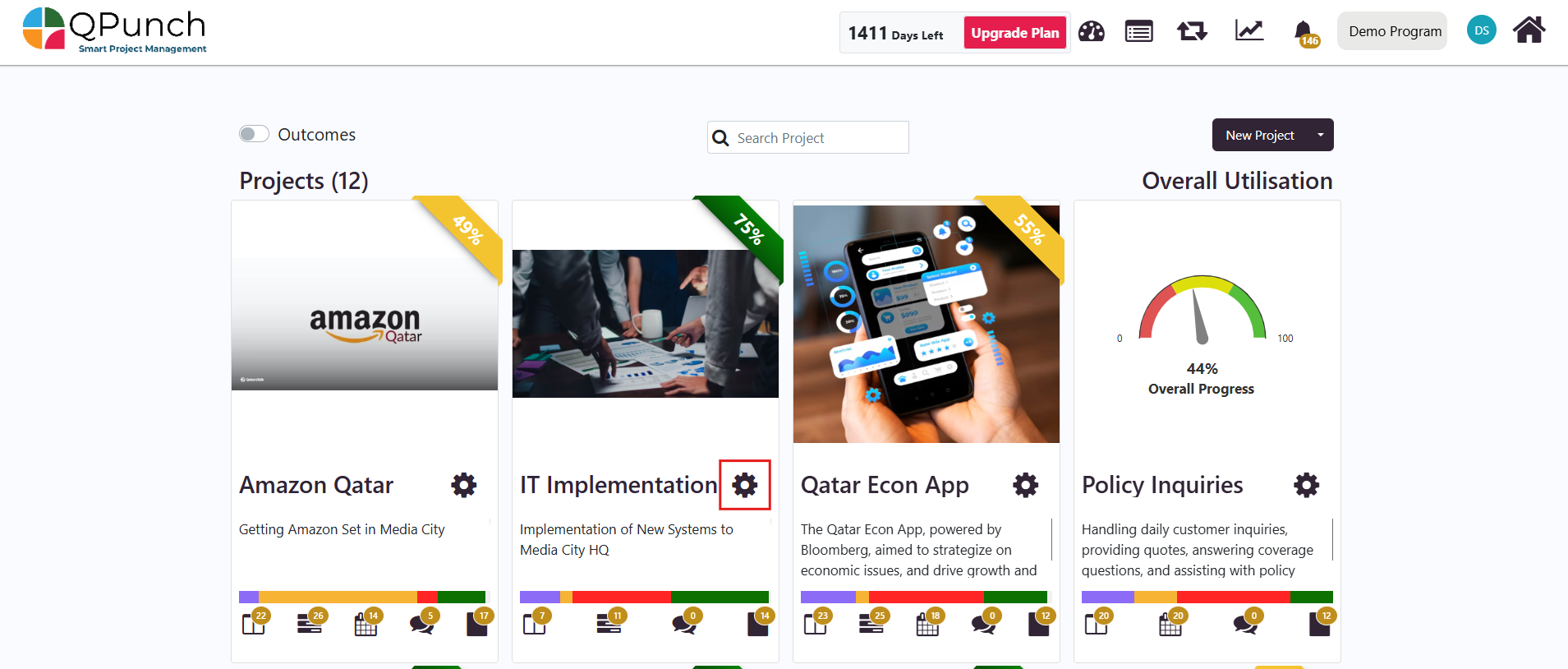The height and width of the screenshot is (669, 1568).
Task: Go to home via house icon
Action: (1529, 30)
